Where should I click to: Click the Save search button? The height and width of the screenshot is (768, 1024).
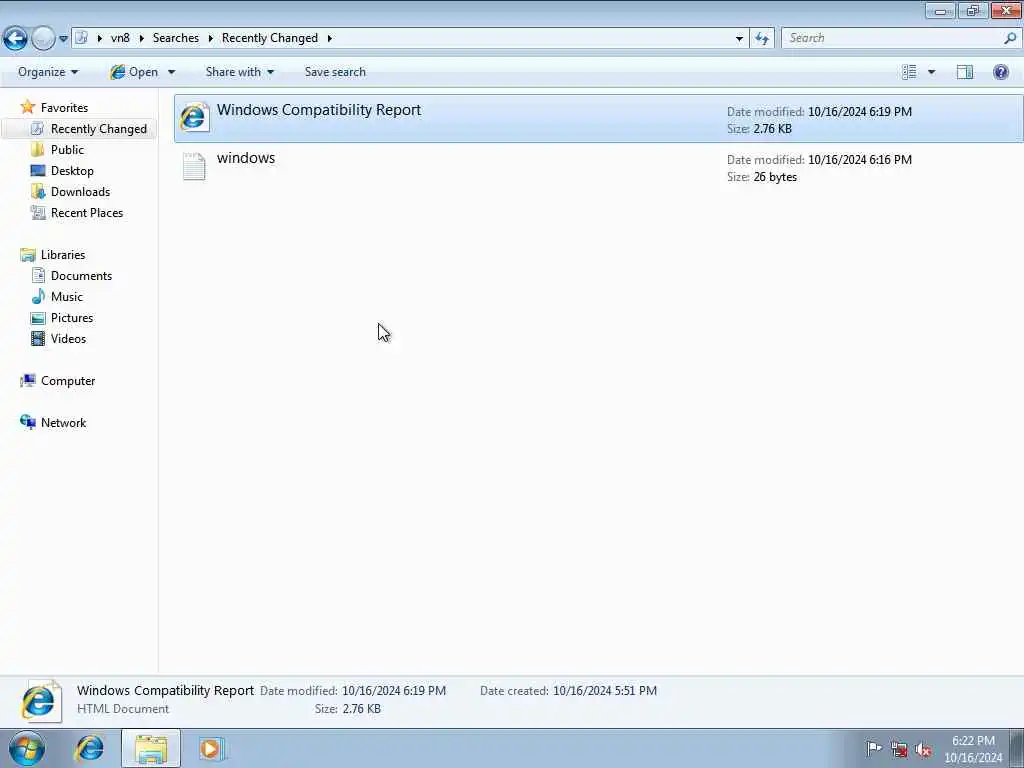pyautogui.click(x=335, y=72)
